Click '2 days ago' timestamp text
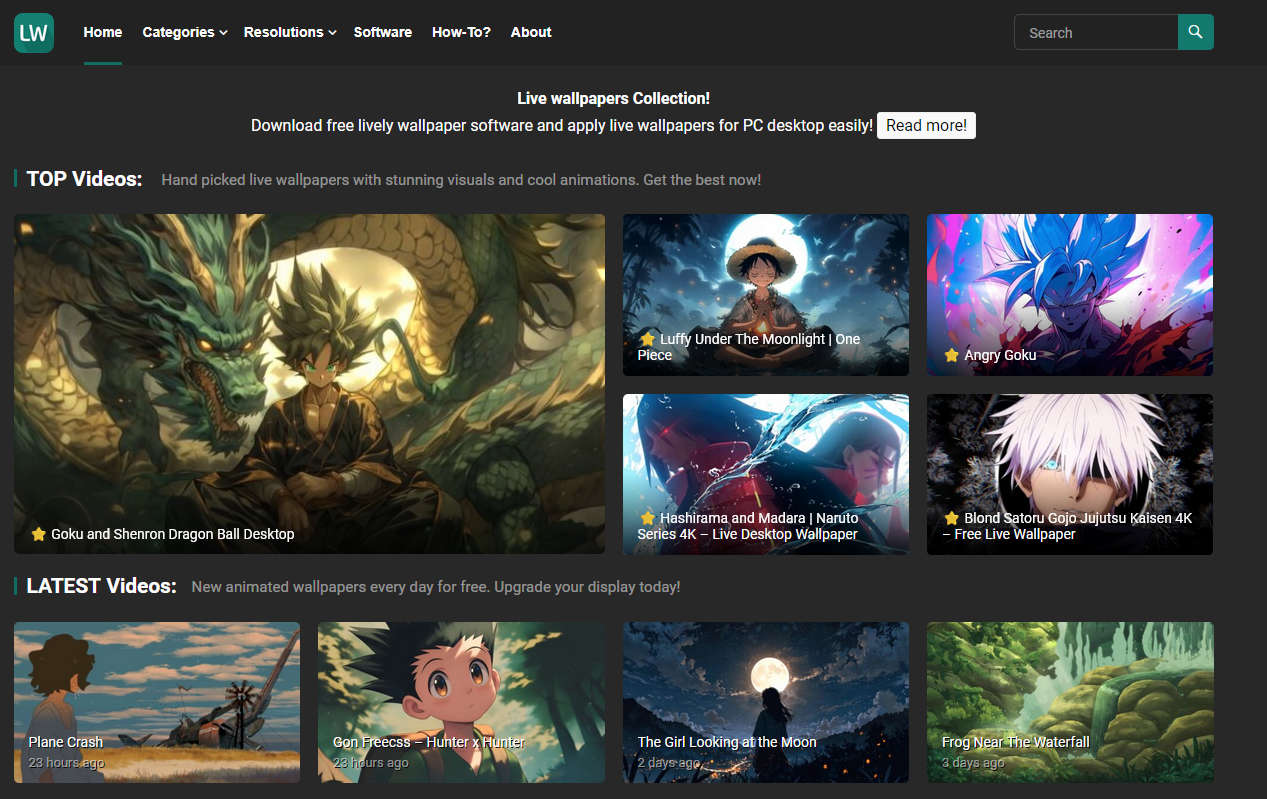Viewport: 1267px width, 799px height. (669, 762)
